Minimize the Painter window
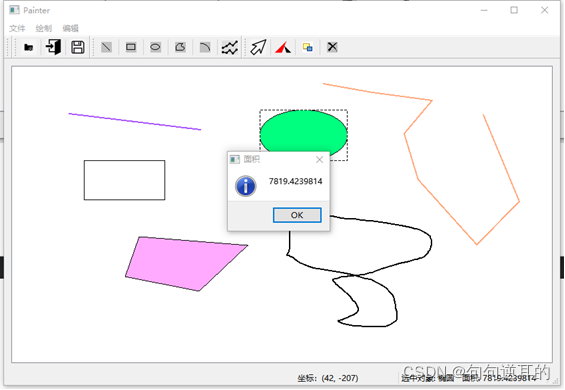 (x=484, y=10)
